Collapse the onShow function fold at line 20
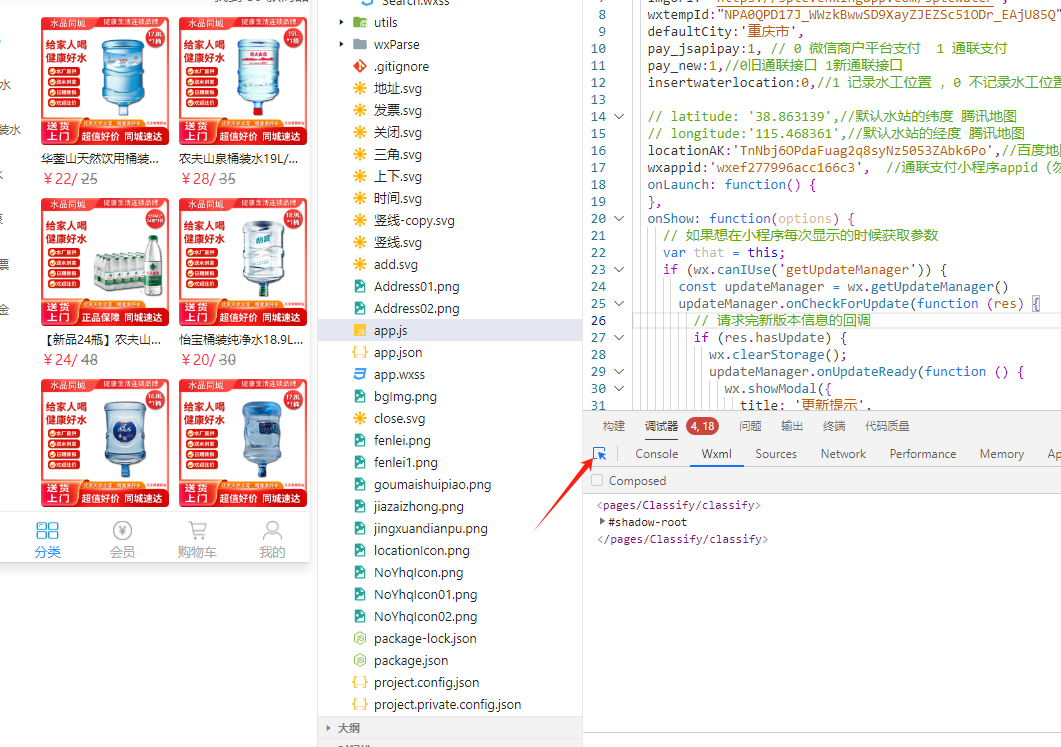 [x=618, y=219]
